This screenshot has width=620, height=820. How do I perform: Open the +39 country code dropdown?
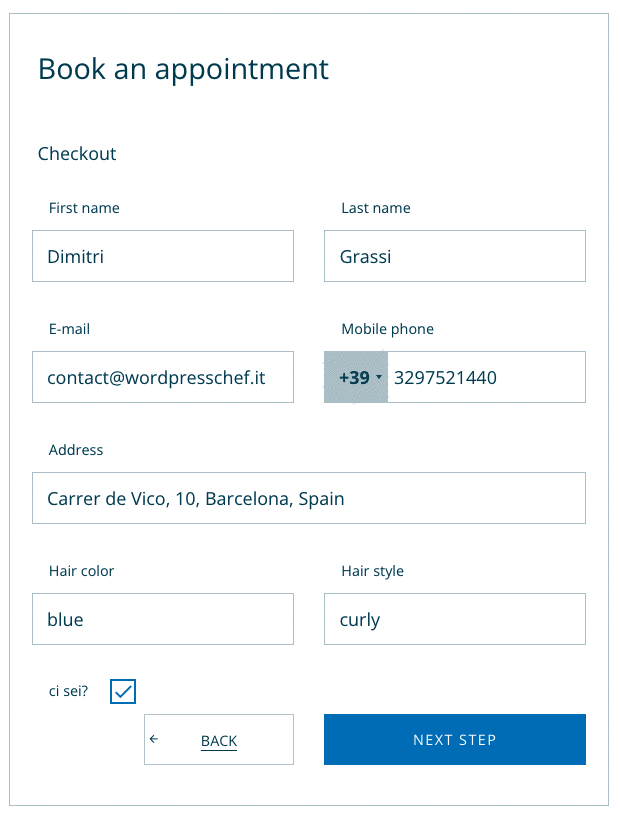[356, 378]
